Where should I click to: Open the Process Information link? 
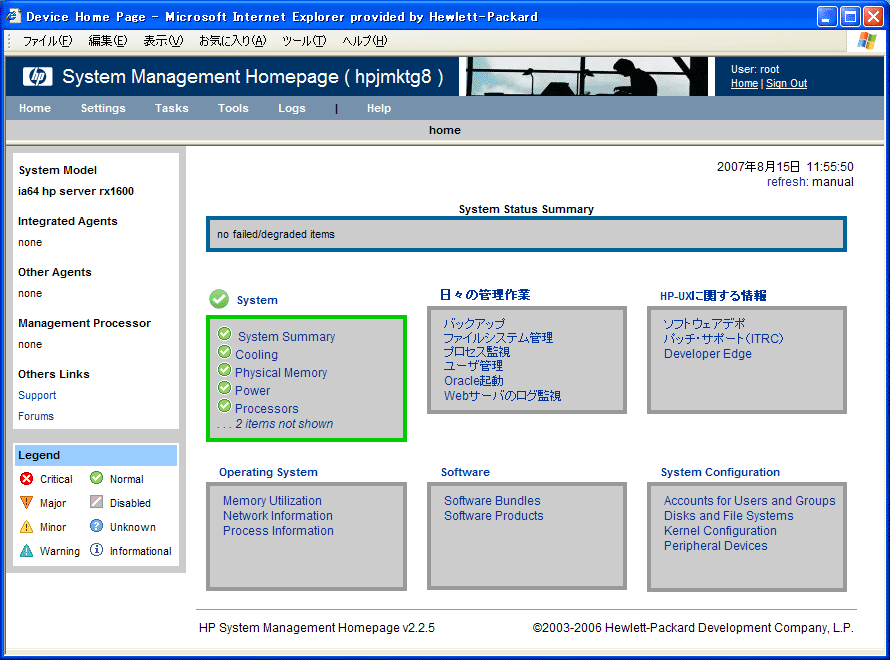pos(278,531)
